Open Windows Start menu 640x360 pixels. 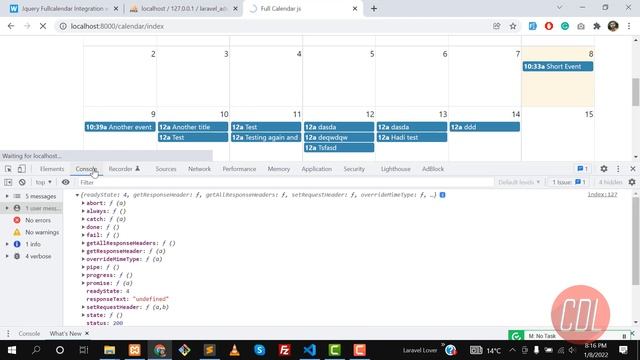point(12,350)
